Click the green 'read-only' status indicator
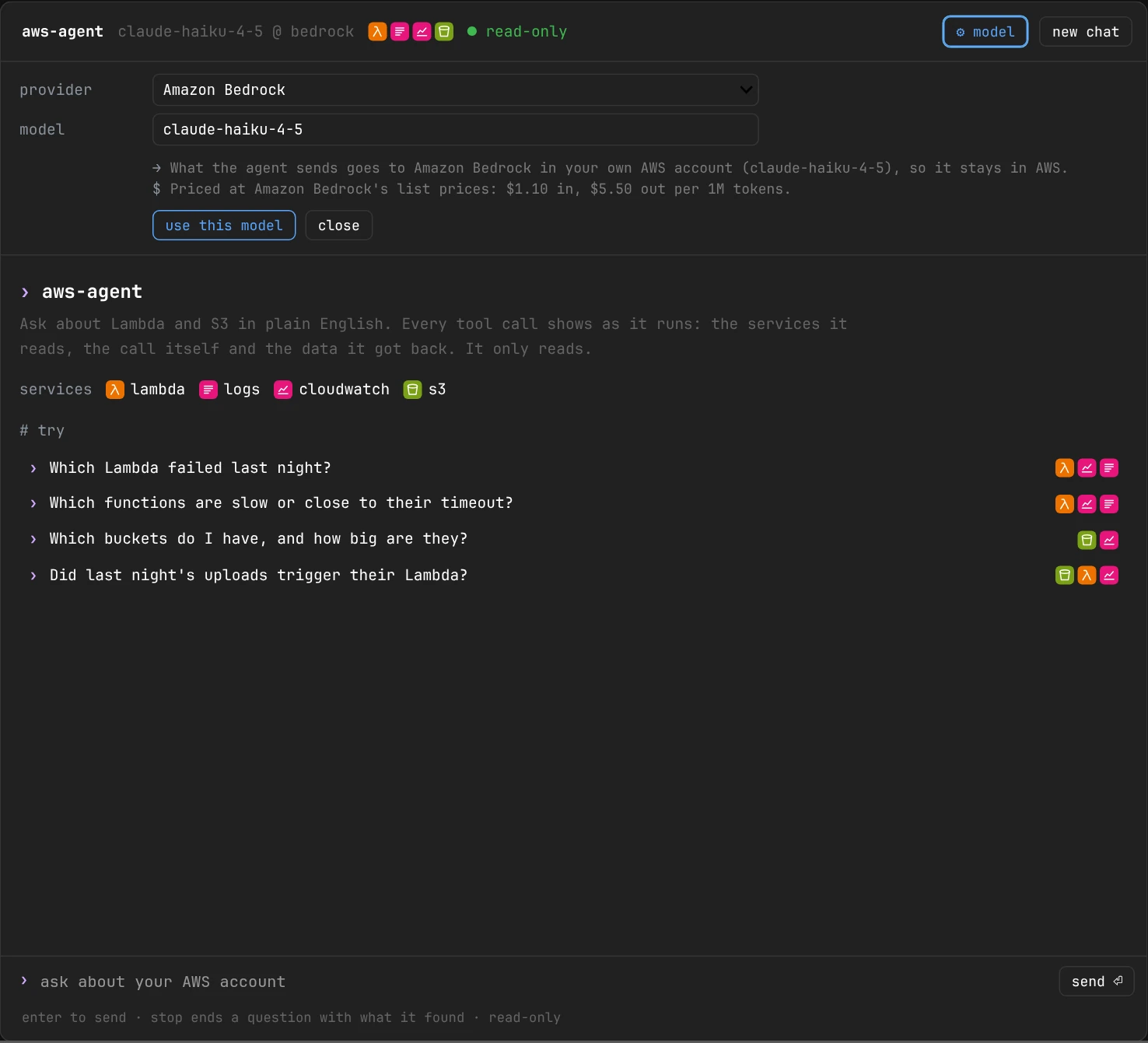This screenshot has width=1148, height=1043. 517,32
